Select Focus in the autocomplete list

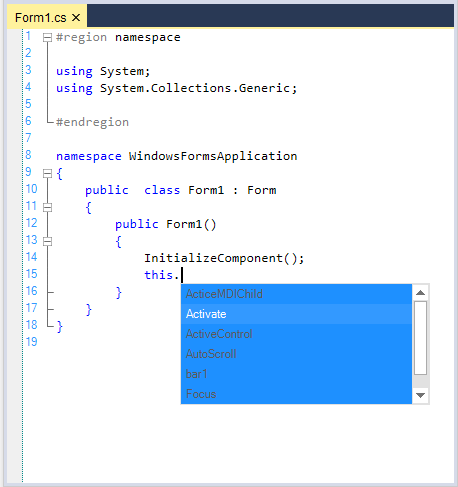click(296, 394)
